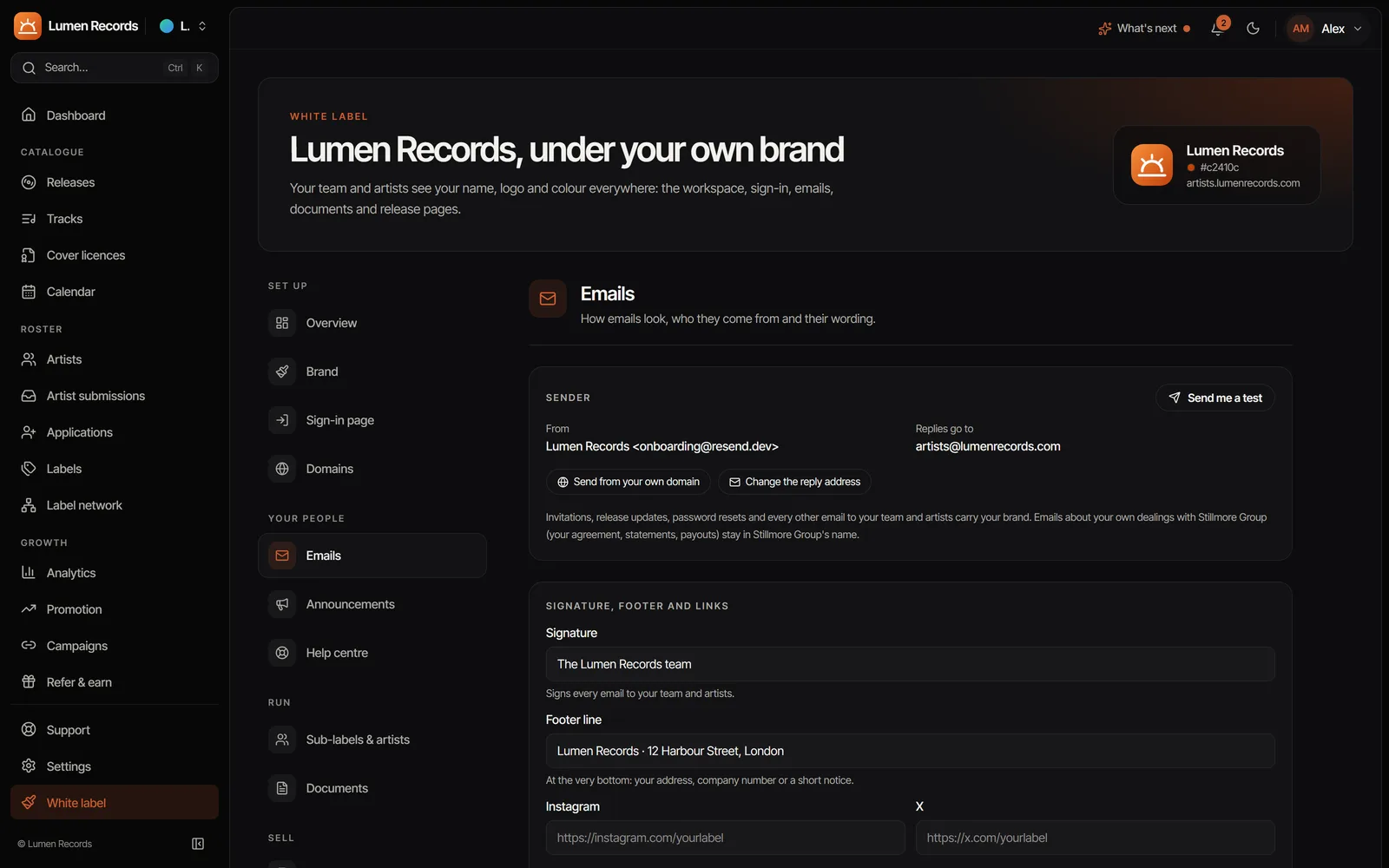The width and height of the screenshot is (1389, 868).
Task: Open Label network
Action: (x=115, y=505)
